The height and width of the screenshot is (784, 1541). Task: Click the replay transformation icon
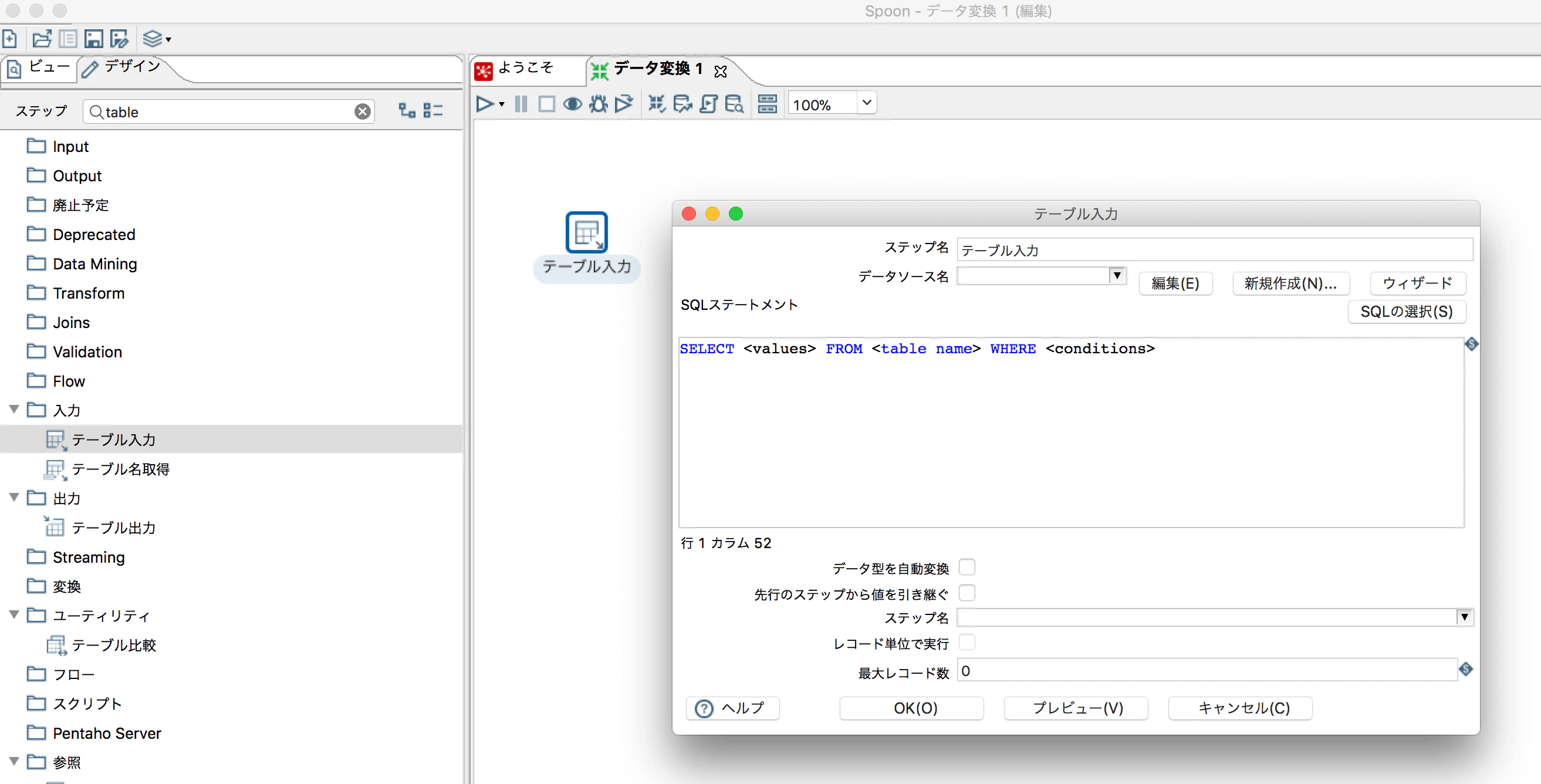click(623, 104)
